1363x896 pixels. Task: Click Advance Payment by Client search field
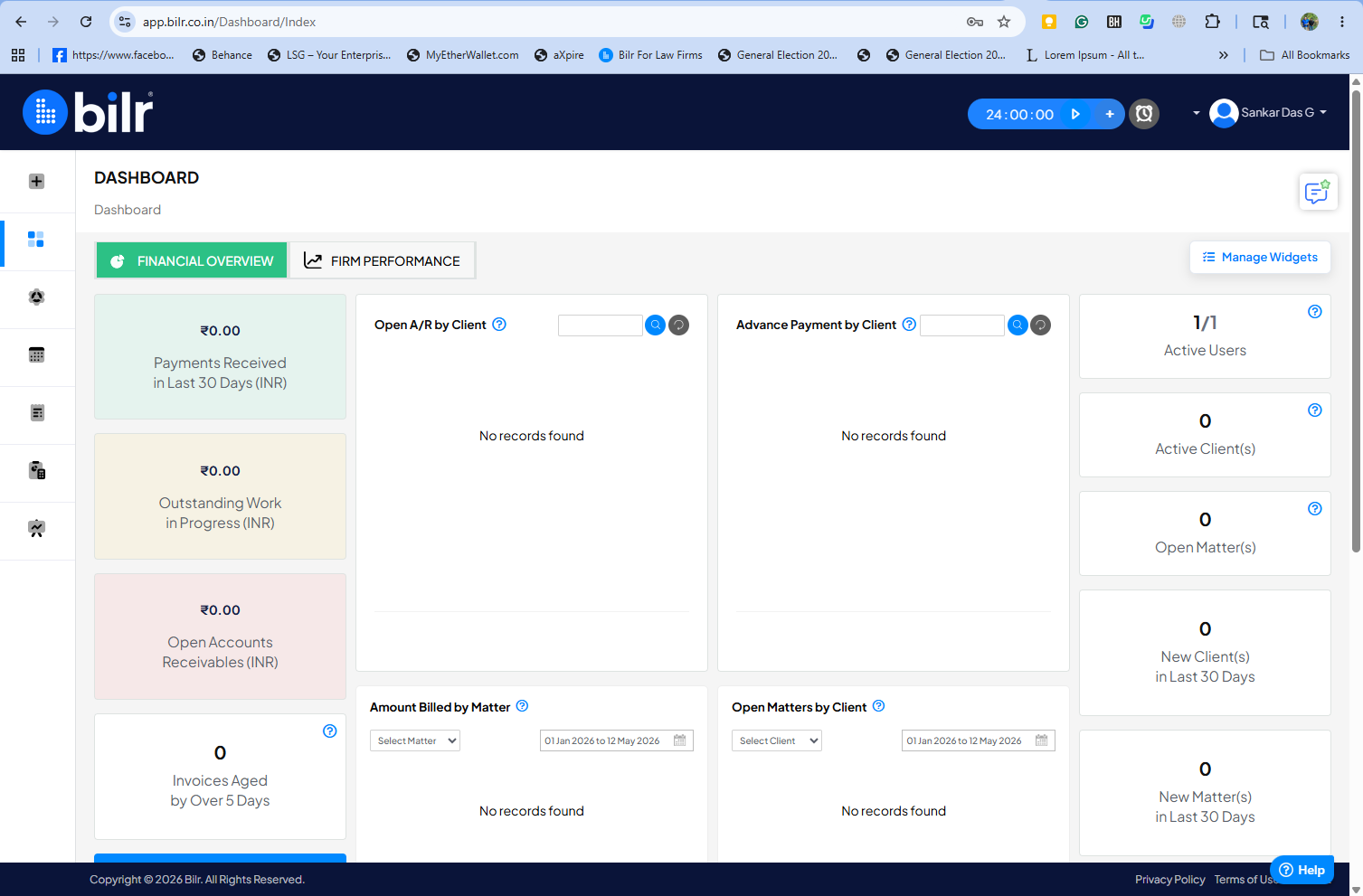tap(962, 325)
